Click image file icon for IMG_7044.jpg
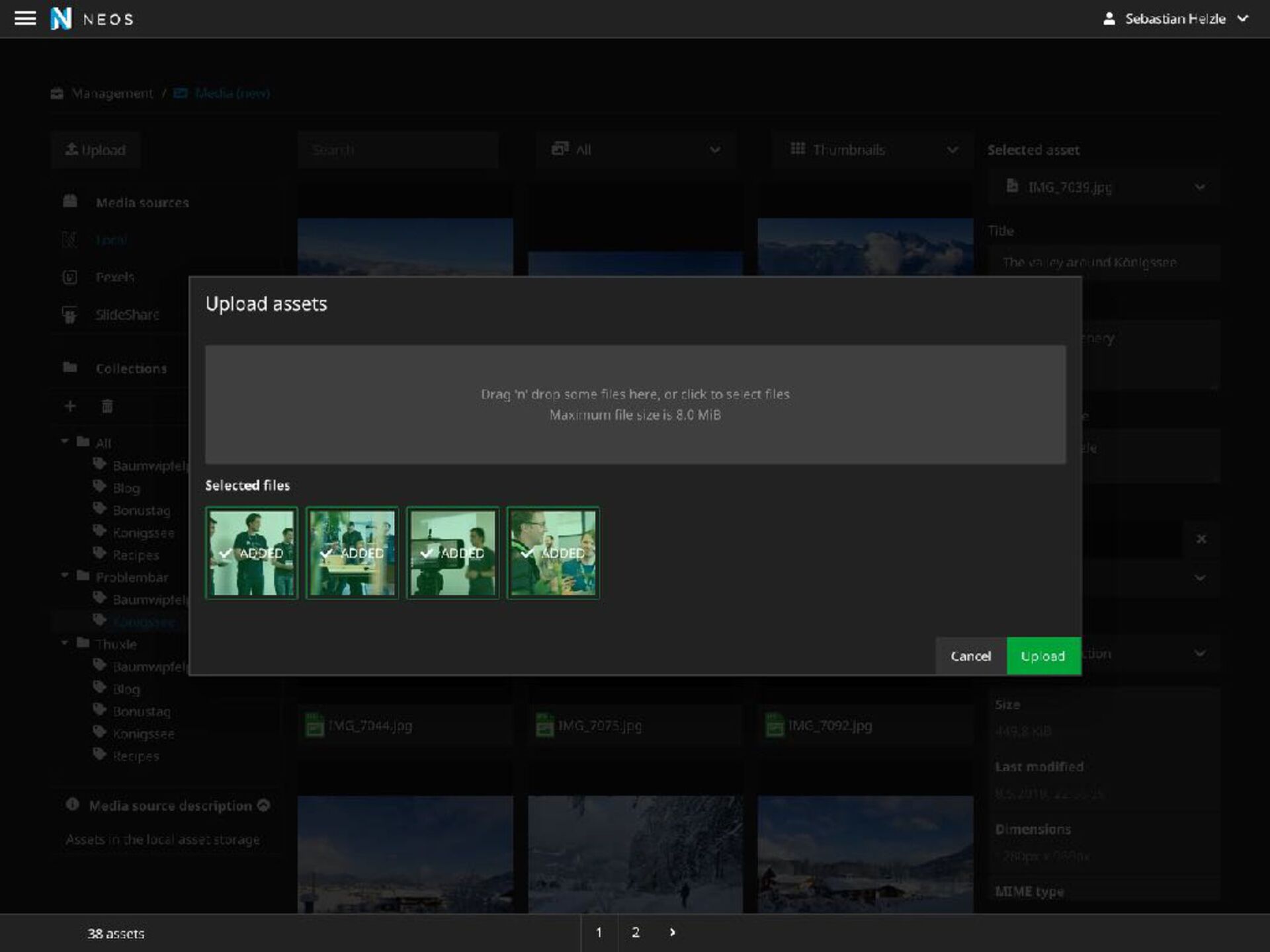 314,725
